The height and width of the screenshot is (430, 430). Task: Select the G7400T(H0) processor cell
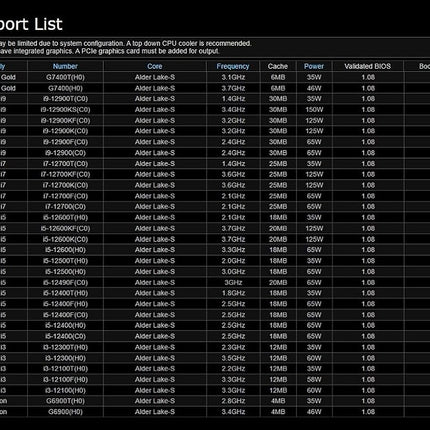coord(65,77)
